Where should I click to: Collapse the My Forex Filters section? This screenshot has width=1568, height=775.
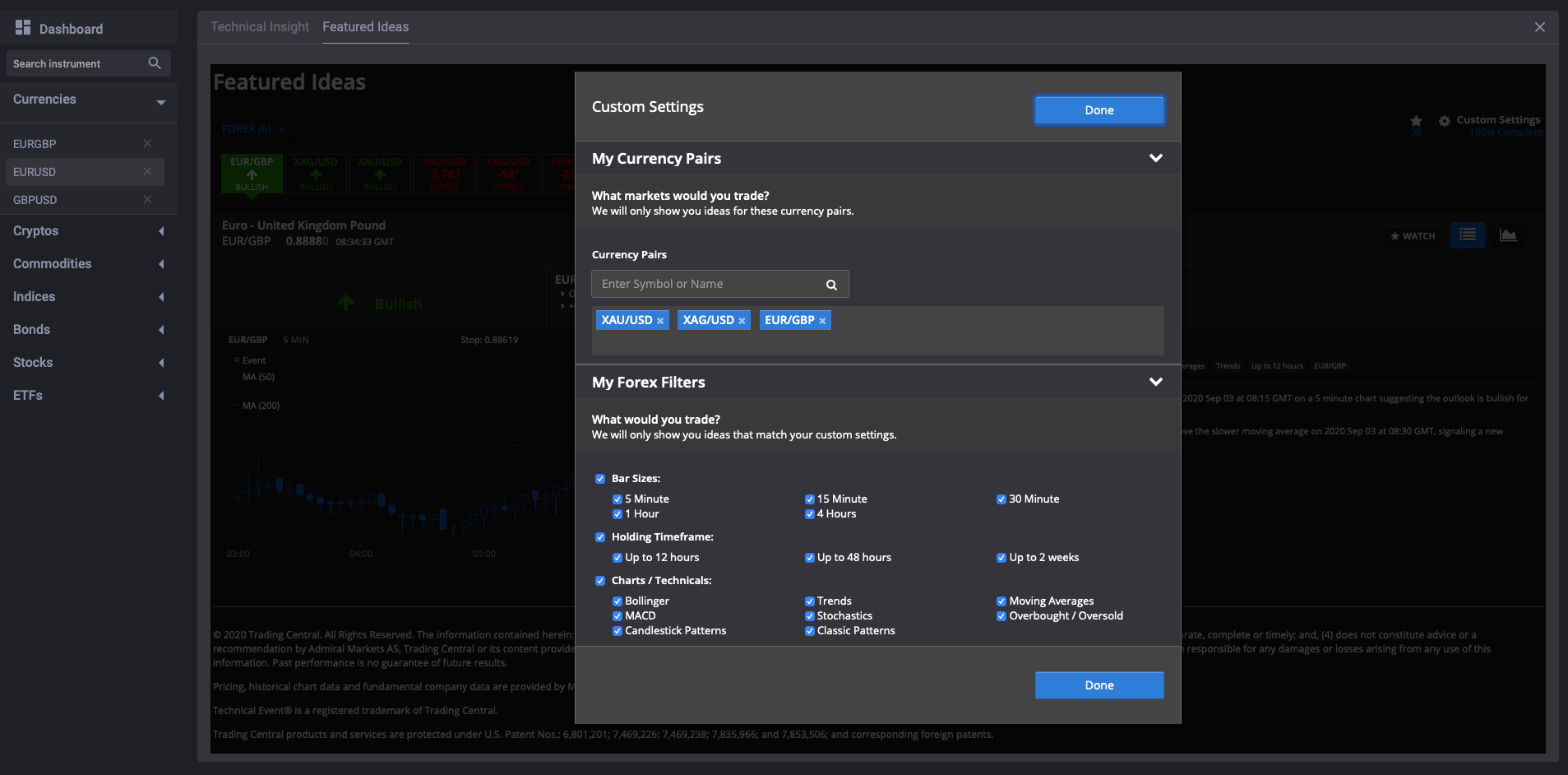pyautogui.click(x=1156, y=382)
